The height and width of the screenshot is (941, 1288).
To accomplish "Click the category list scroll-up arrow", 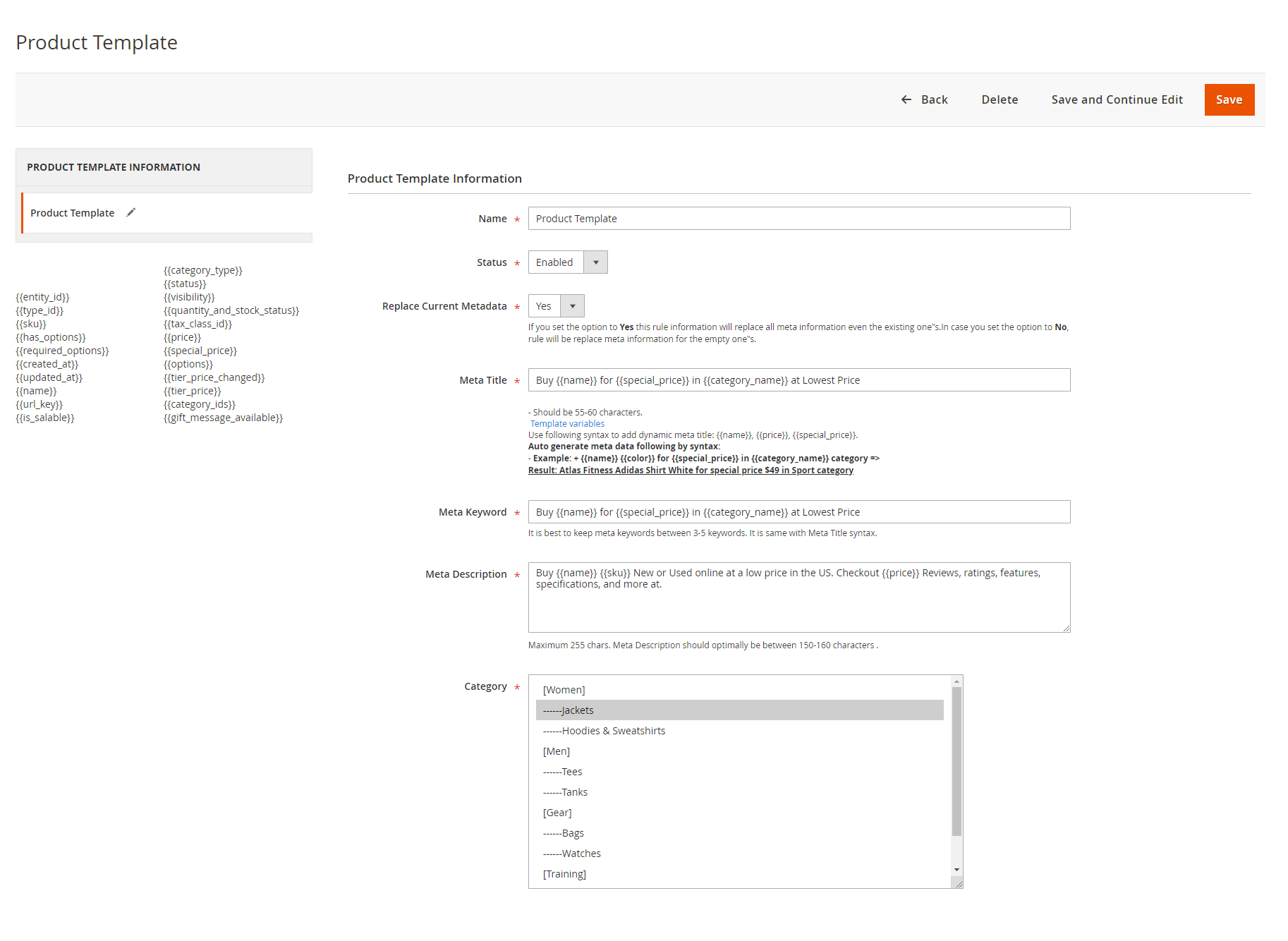I will coord(956,681).
